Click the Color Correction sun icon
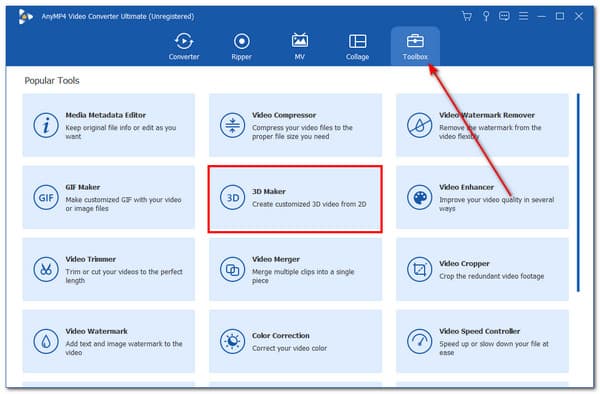 click(x=232, y=341)
